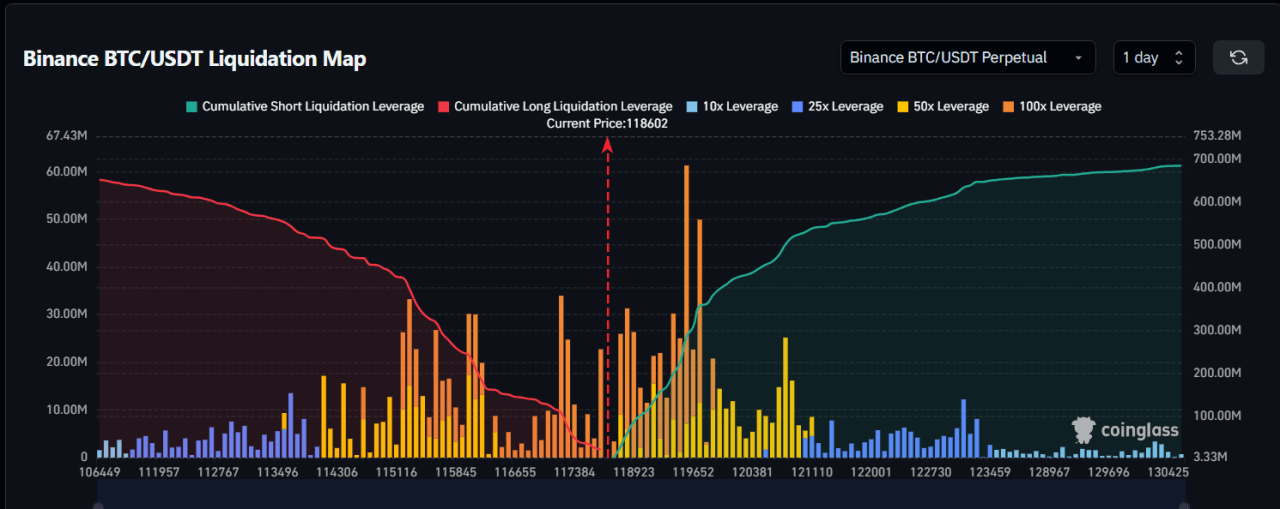The height and width of the screenshot is (509, 1280).
Task: Click the 115116 x-axis price label
Action: point(397,471)
